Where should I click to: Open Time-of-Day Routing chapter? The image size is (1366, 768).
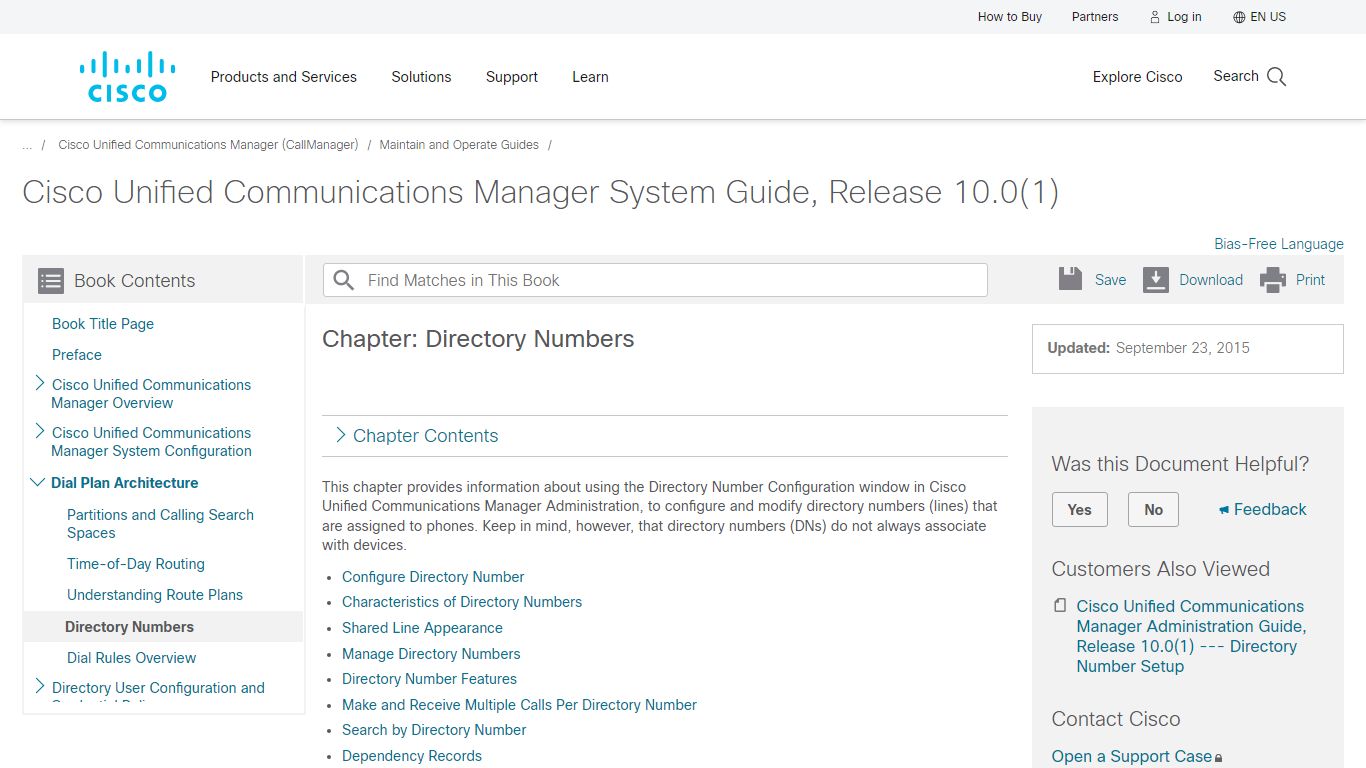[136, 564]
